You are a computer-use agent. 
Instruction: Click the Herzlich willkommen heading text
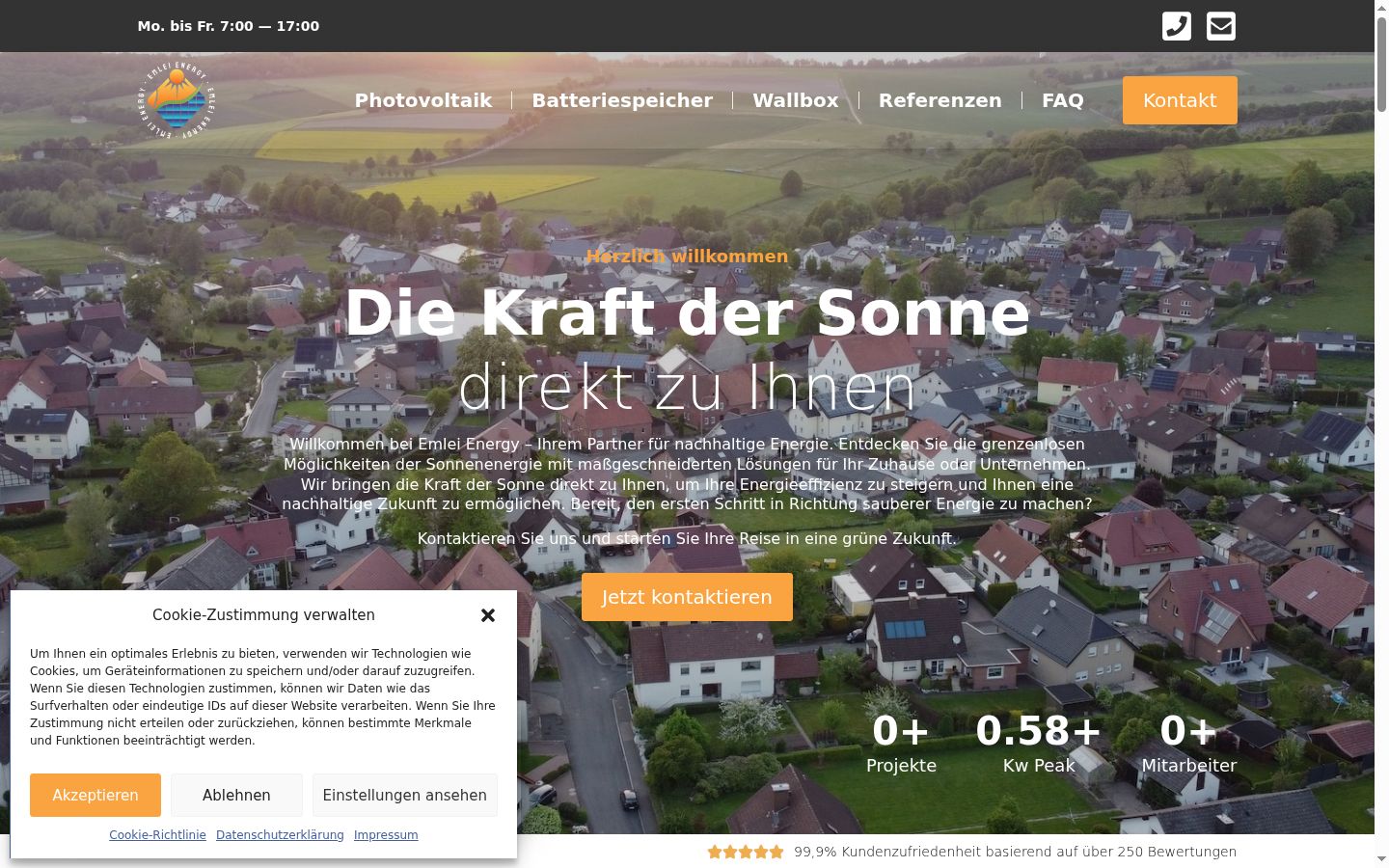687,257
